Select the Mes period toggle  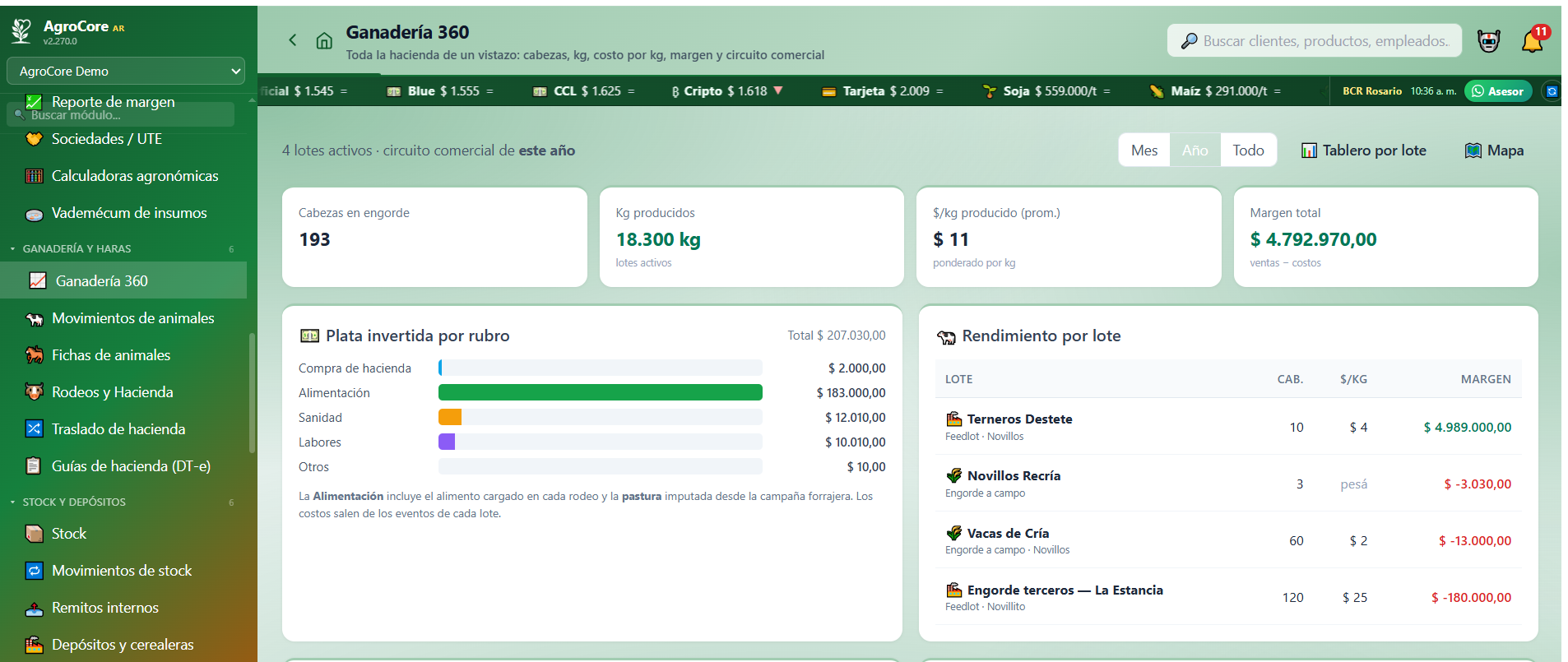(1144, 150)
